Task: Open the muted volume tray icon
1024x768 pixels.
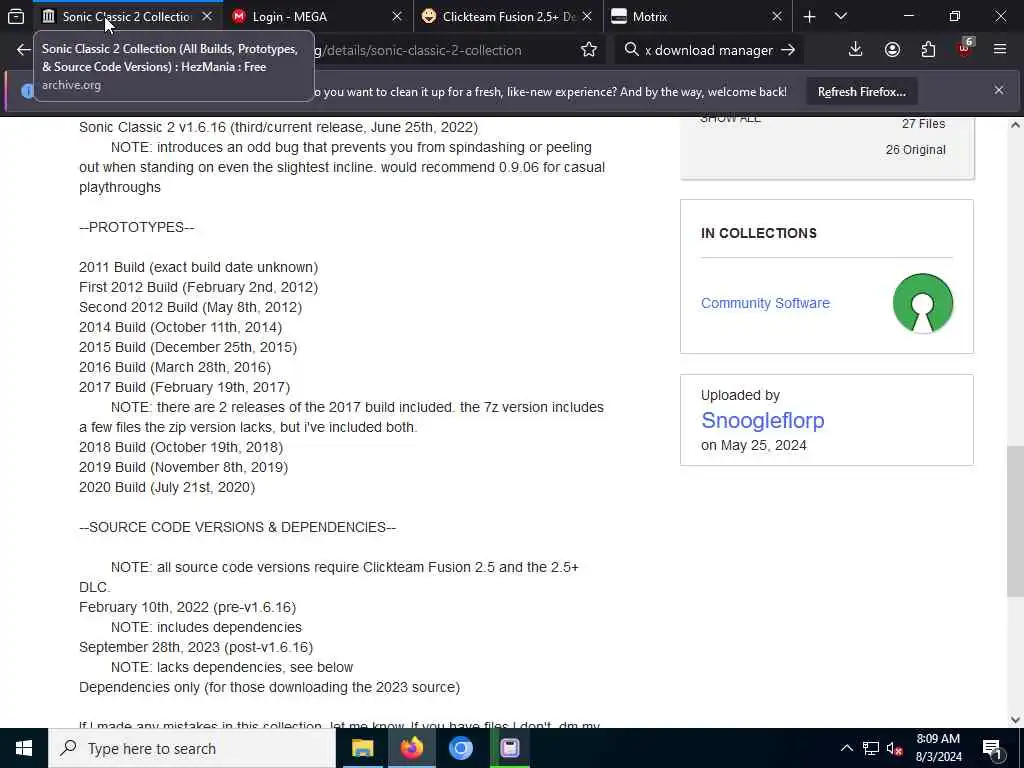Action: click(894, 748)
